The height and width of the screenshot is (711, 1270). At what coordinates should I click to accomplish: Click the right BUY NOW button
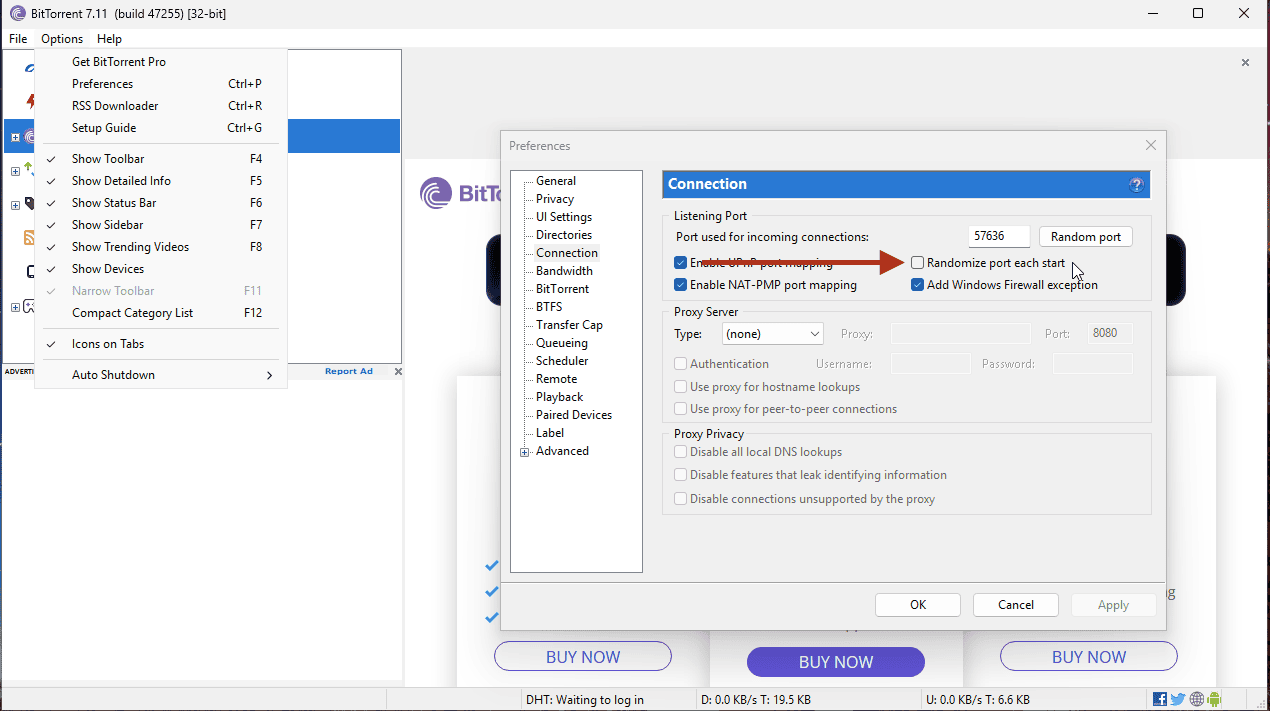pyautogui.click(x=1089, y=657)
